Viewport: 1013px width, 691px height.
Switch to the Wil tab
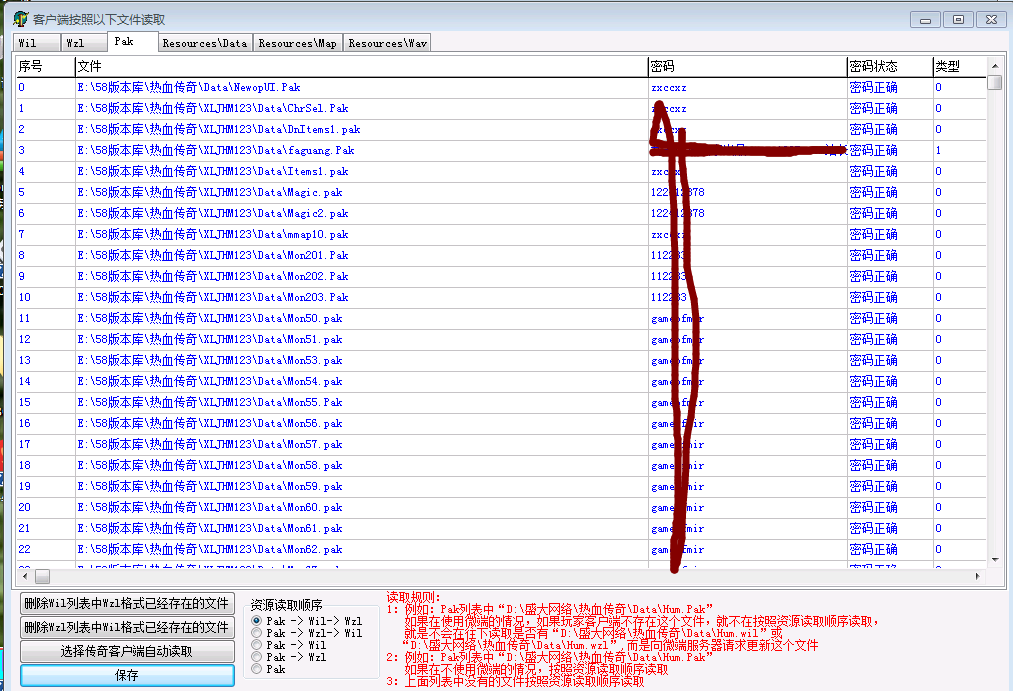pyautogui.click(x=37, y=43)
